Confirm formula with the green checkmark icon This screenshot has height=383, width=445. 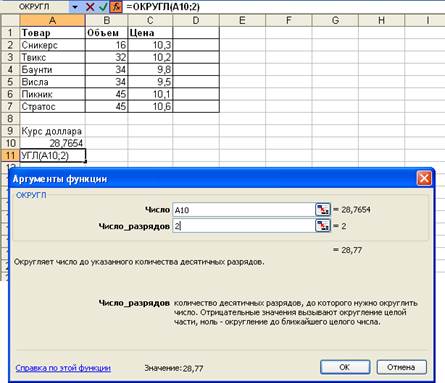104,7
